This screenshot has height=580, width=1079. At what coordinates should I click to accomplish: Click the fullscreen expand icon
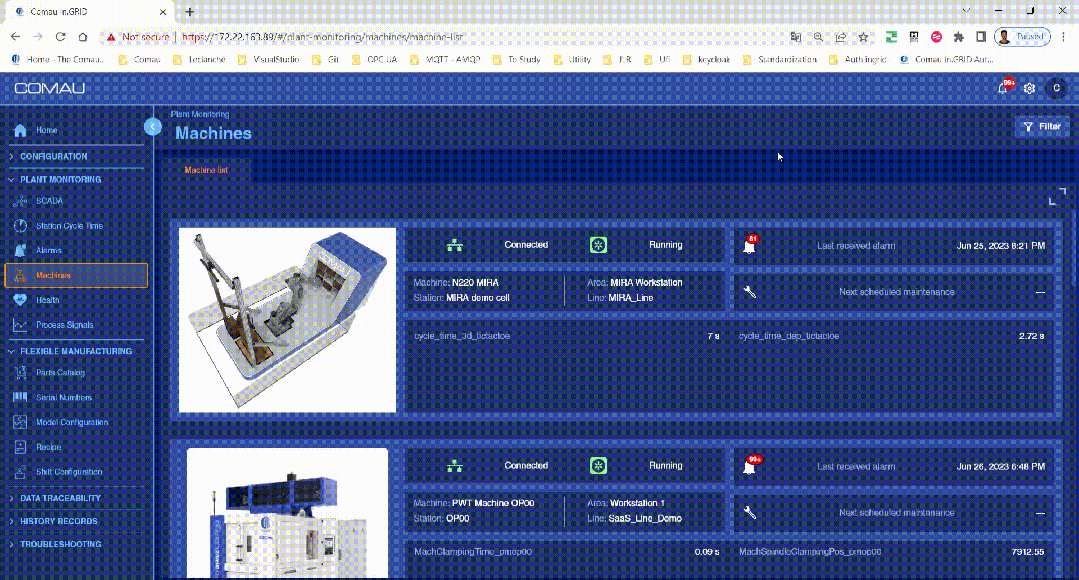coord(1056,196)
